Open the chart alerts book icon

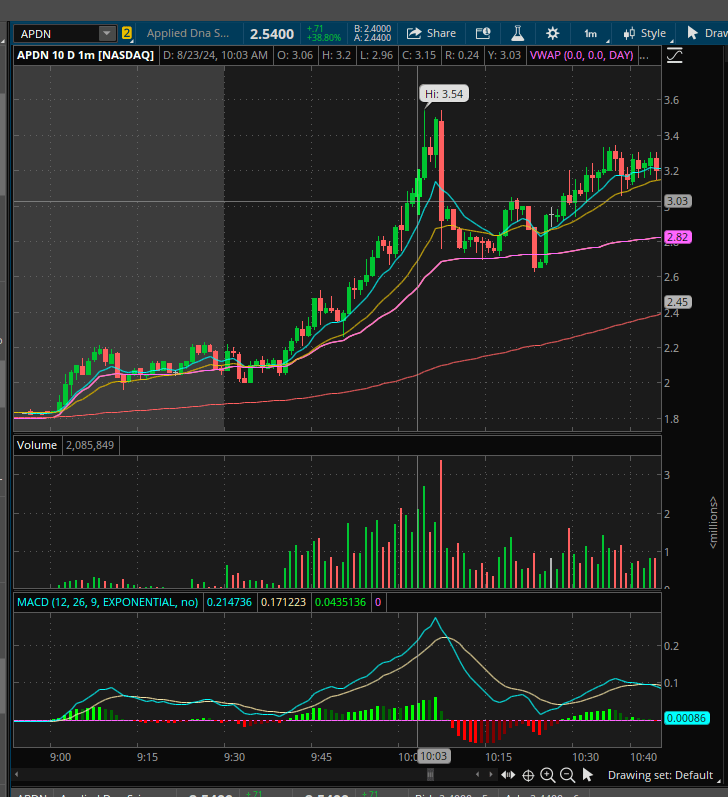point(483,34)
